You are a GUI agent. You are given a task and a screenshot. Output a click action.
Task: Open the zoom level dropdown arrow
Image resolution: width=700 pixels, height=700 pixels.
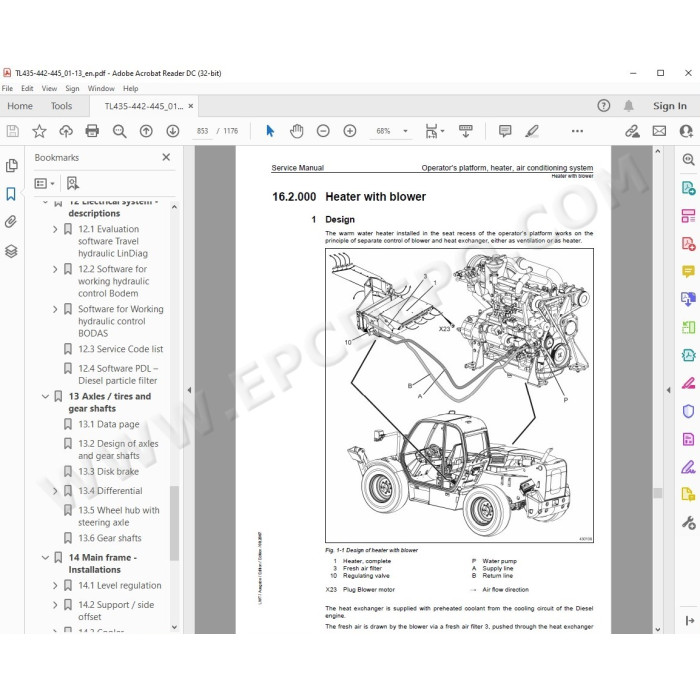[405, 131]
